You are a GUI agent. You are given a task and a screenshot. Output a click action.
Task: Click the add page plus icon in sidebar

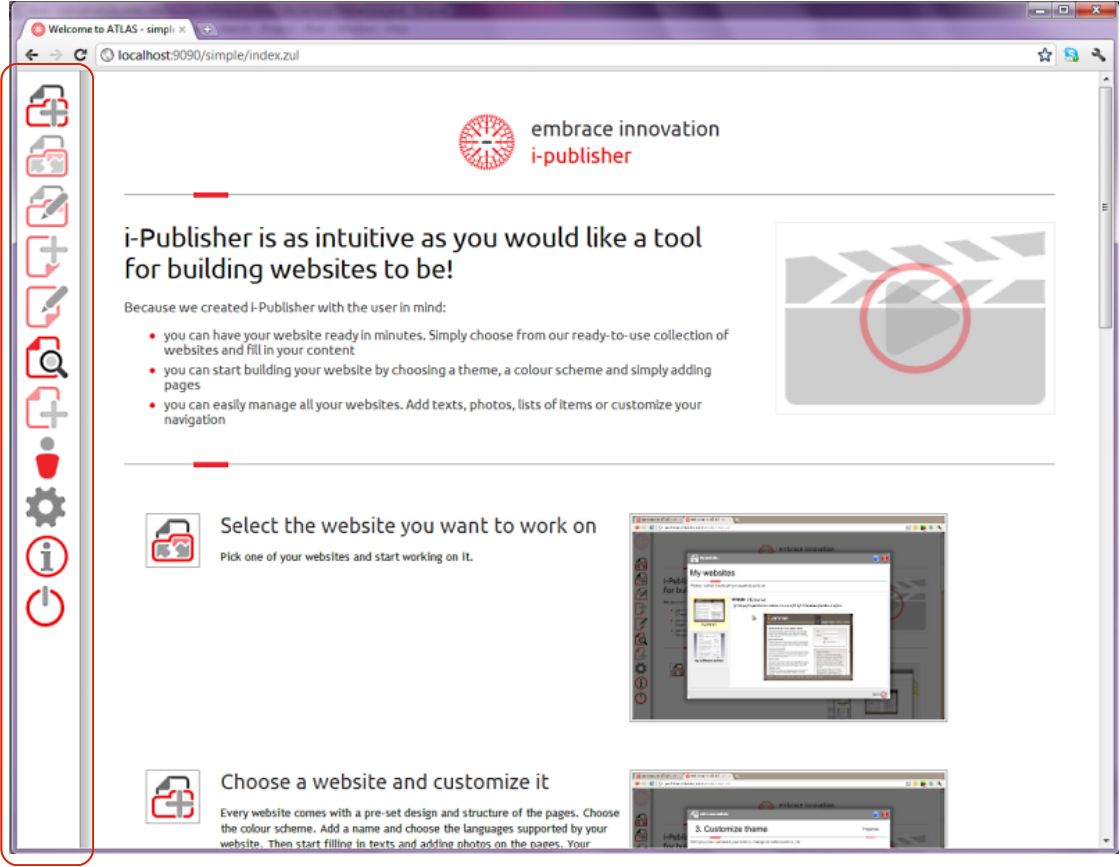pos(47,256)
